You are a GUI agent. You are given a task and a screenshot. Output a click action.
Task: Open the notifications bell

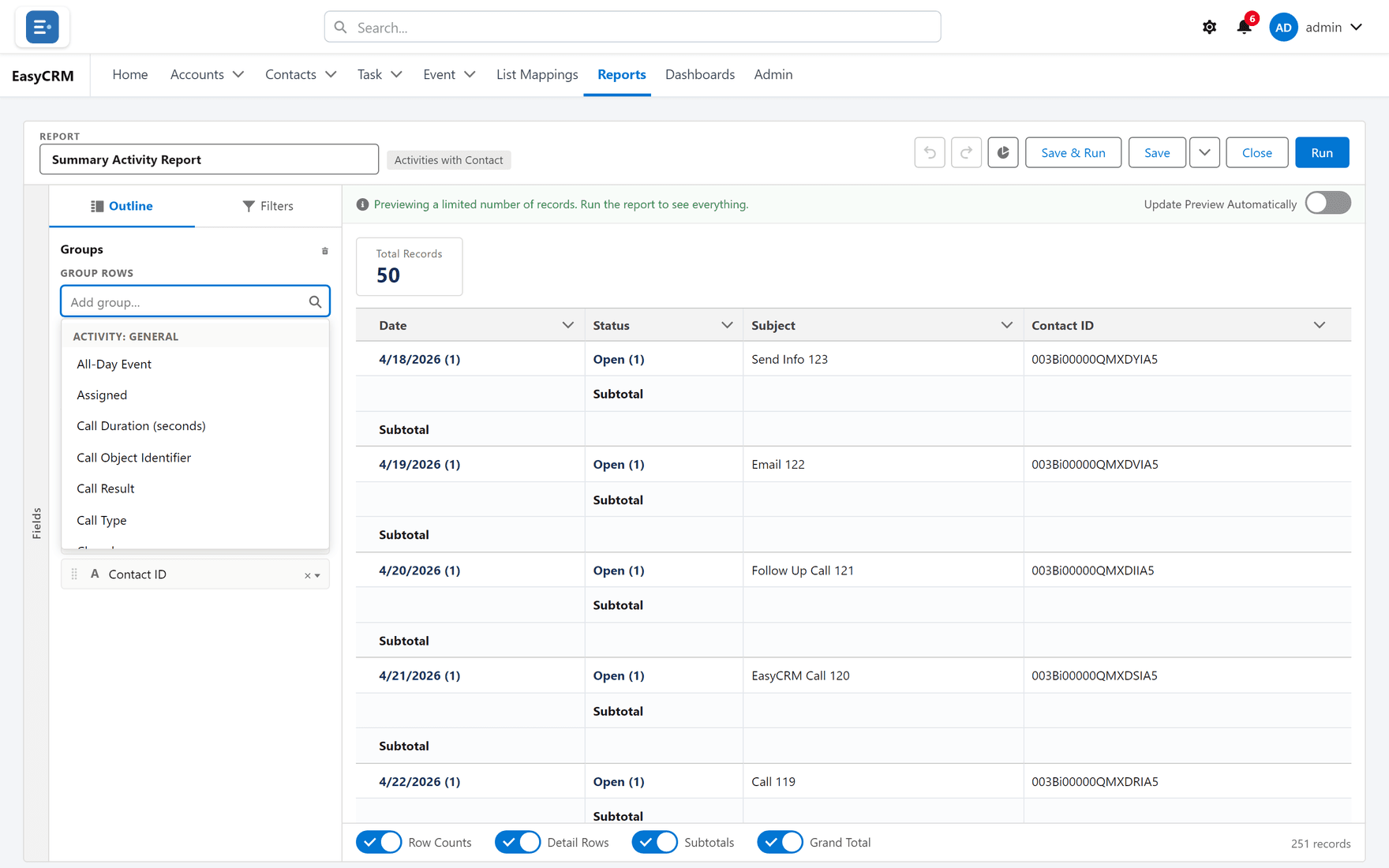[1245, 27]
